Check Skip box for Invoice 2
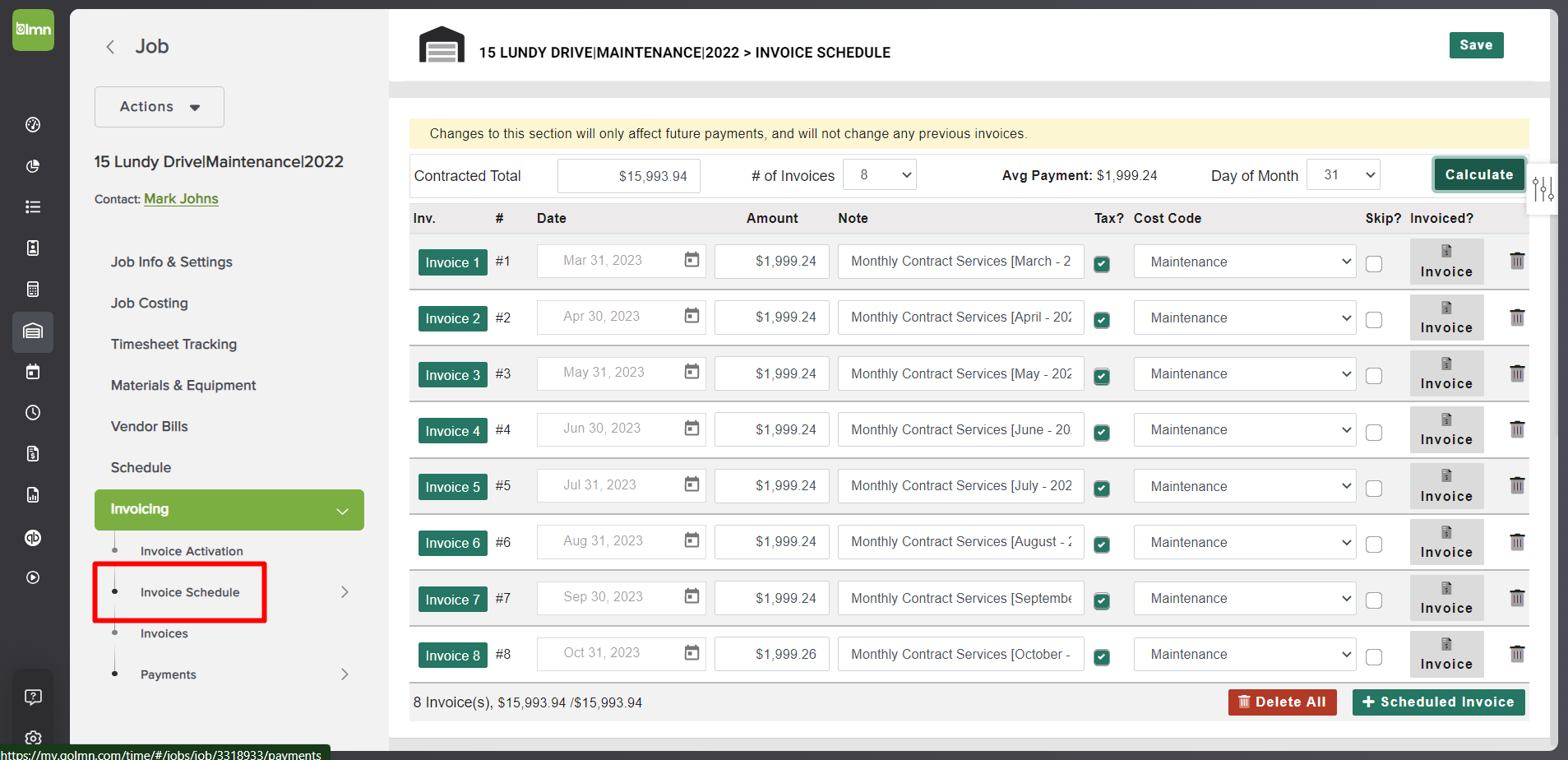1568x760 pixels. [1374, 320]
